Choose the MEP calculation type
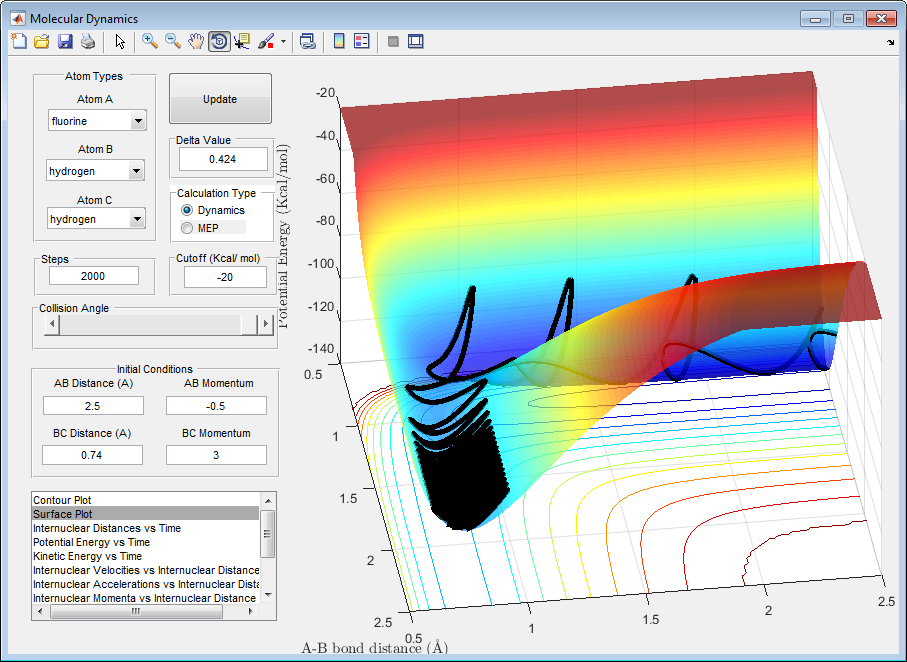The width and height of the screenshot is (907, 662). pos(187,228)
